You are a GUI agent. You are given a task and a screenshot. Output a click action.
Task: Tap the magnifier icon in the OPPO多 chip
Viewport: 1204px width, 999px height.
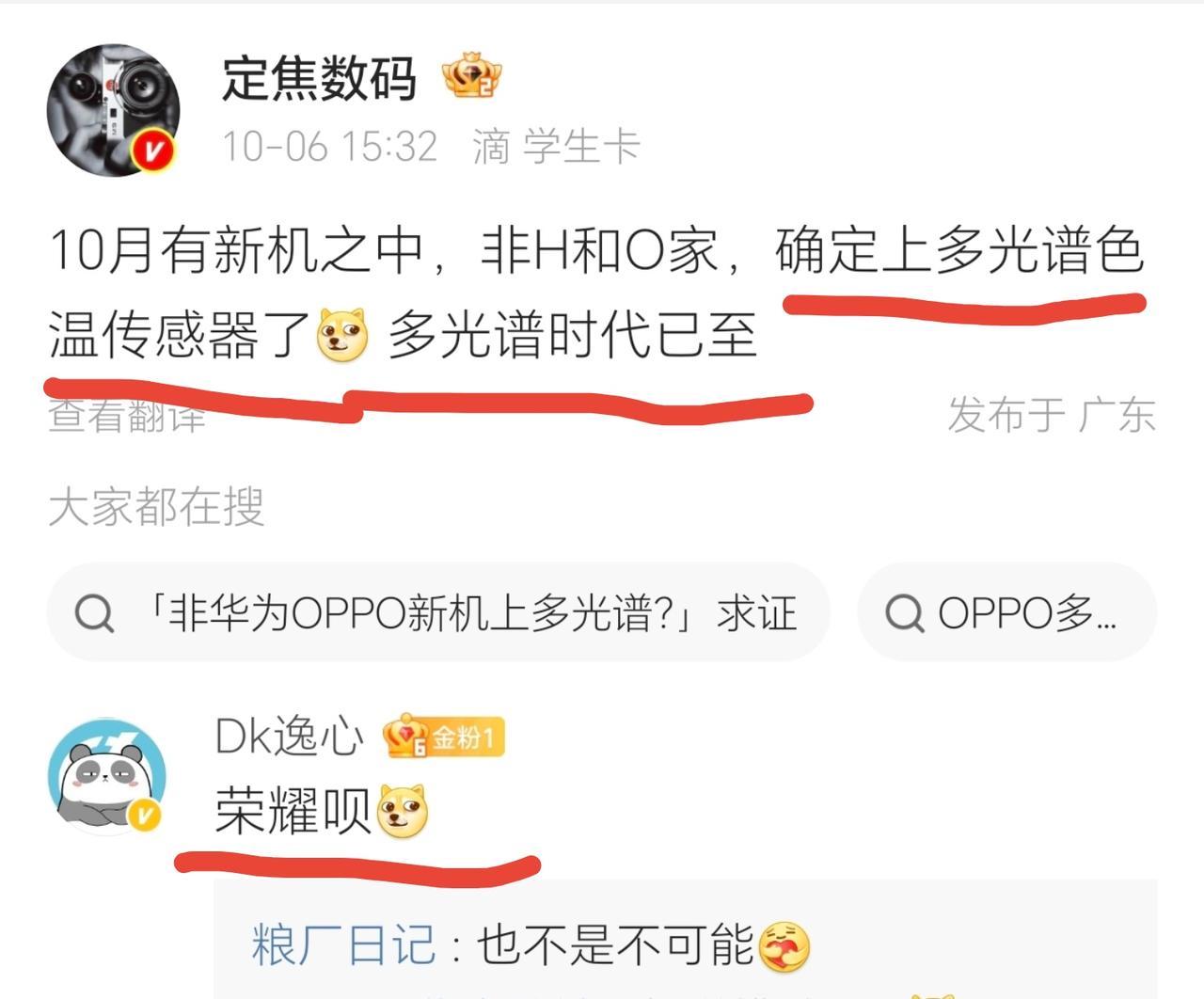905,613
